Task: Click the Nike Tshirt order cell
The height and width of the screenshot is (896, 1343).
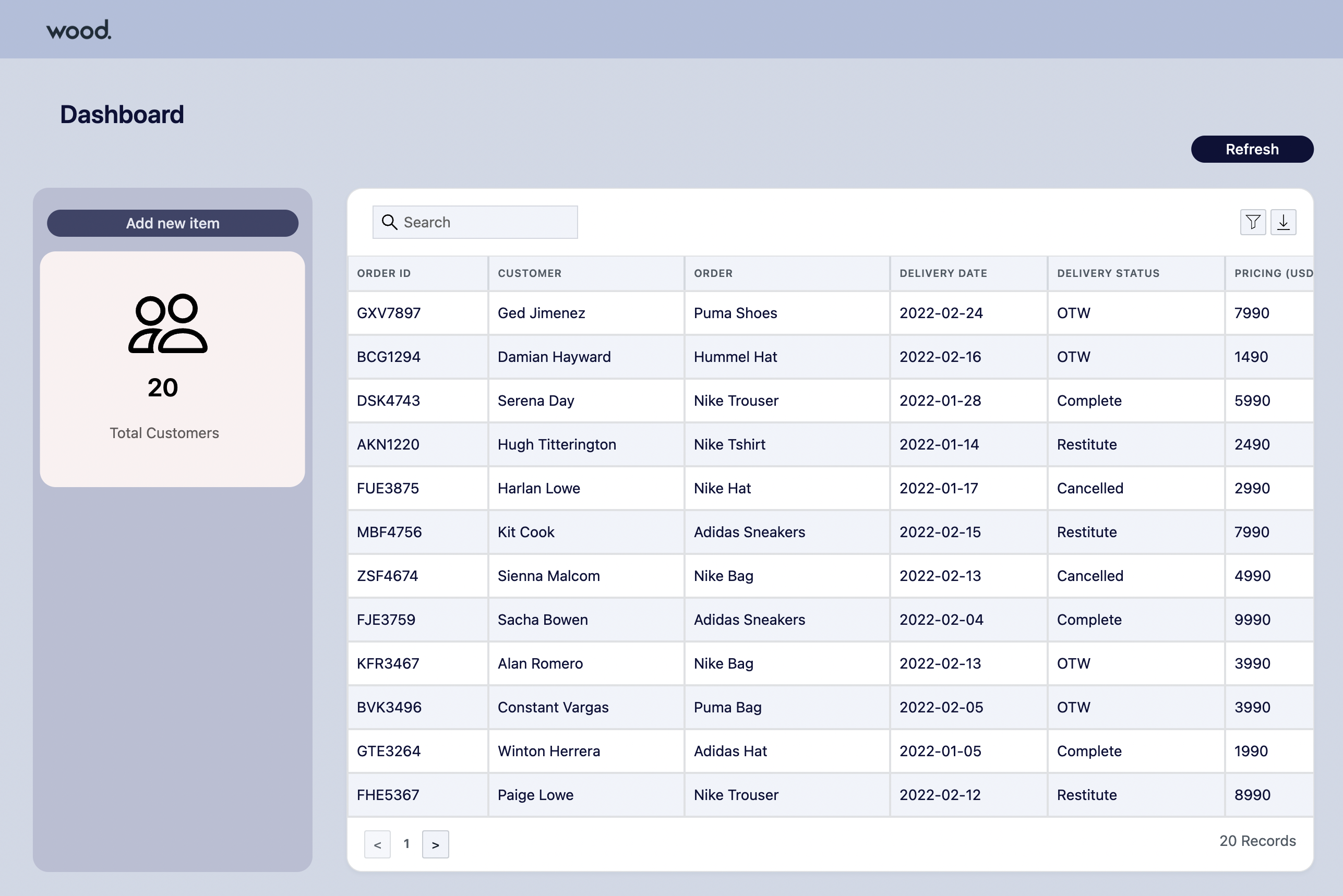Action: click(x=729, y=444)
